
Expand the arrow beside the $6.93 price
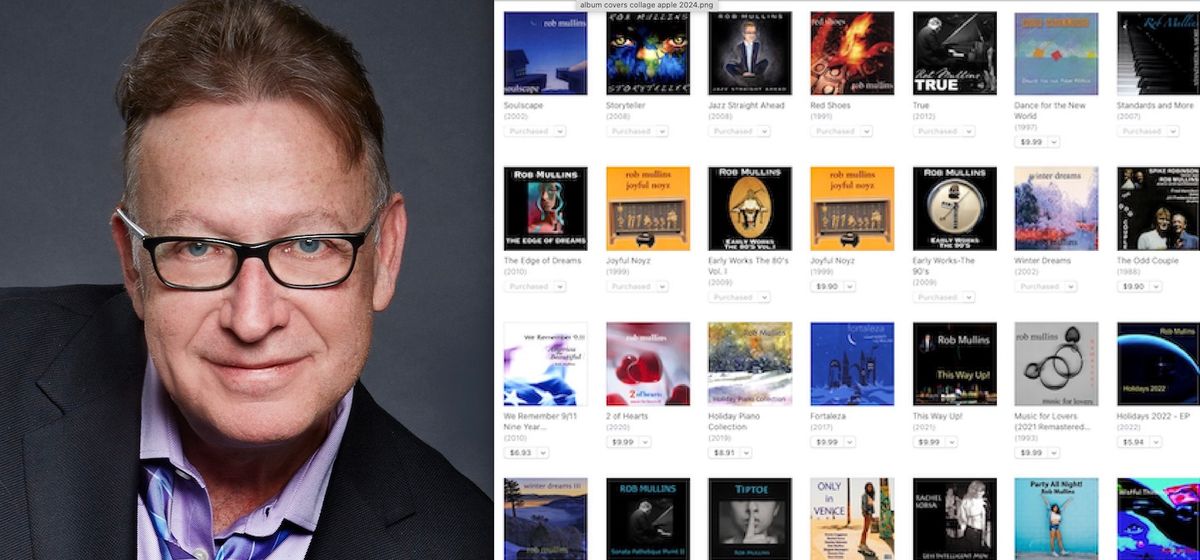point(543,453)
